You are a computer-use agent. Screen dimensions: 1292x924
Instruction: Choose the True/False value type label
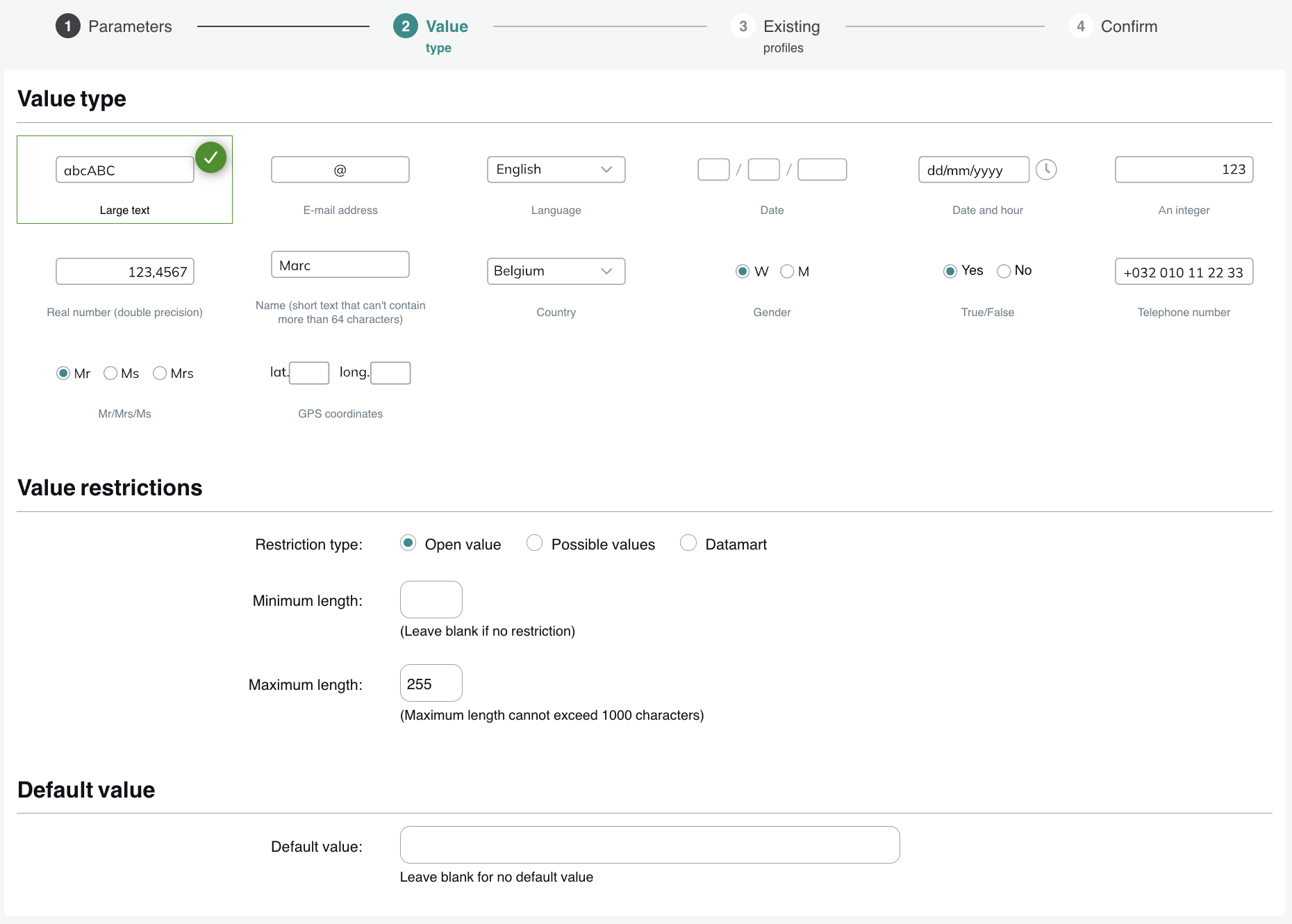pos(988,312)
